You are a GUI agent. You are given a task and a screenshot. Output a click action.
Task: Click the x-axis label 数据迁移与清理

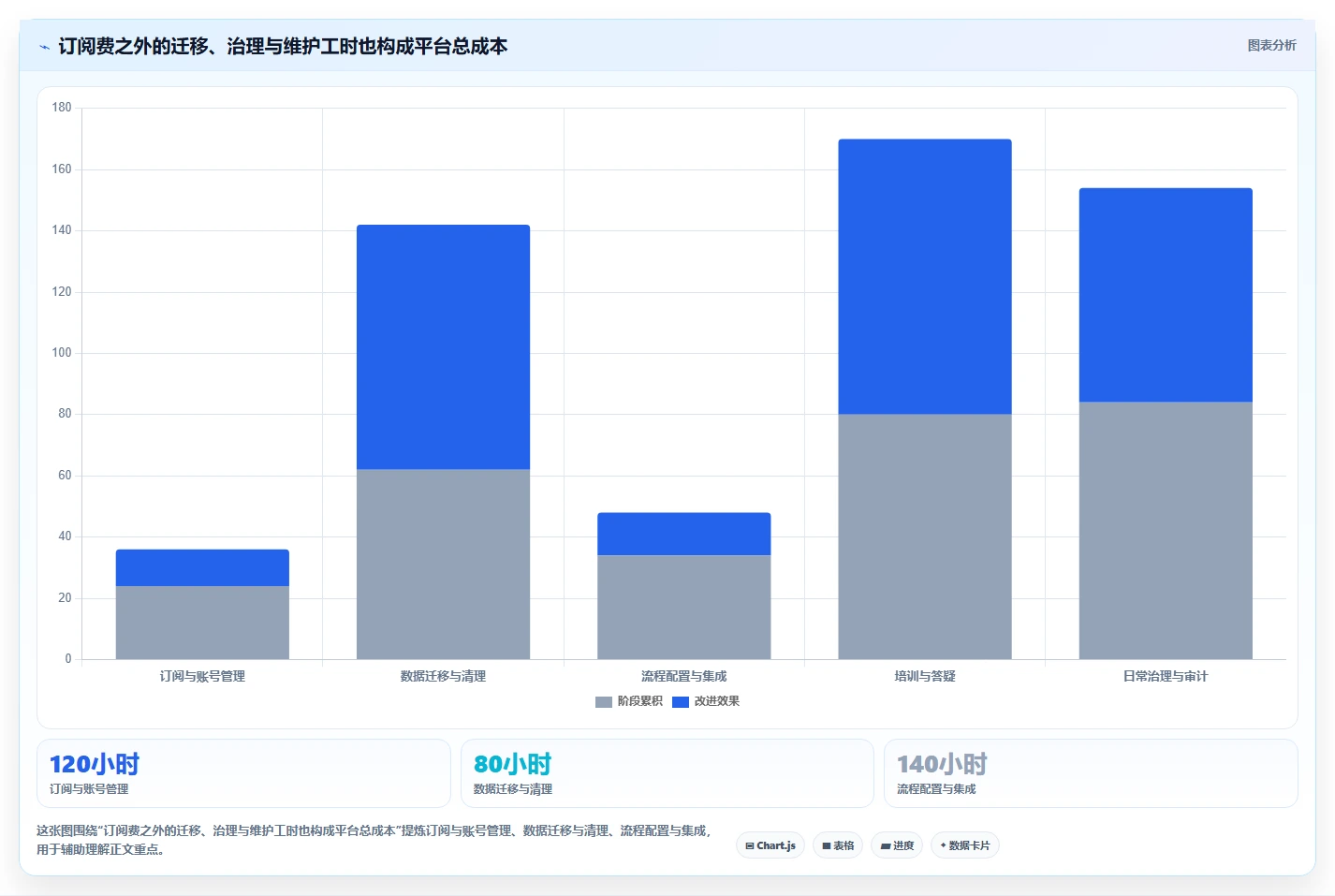click(443, 676)
